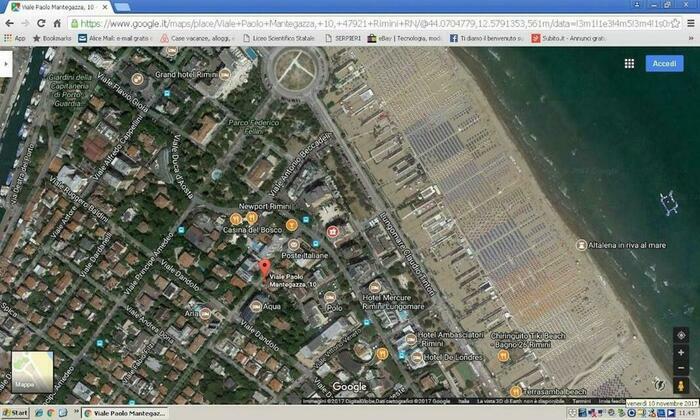Launch Chrome from quick launch
This screenshot has height=420, width=700.
click(50, 413)
